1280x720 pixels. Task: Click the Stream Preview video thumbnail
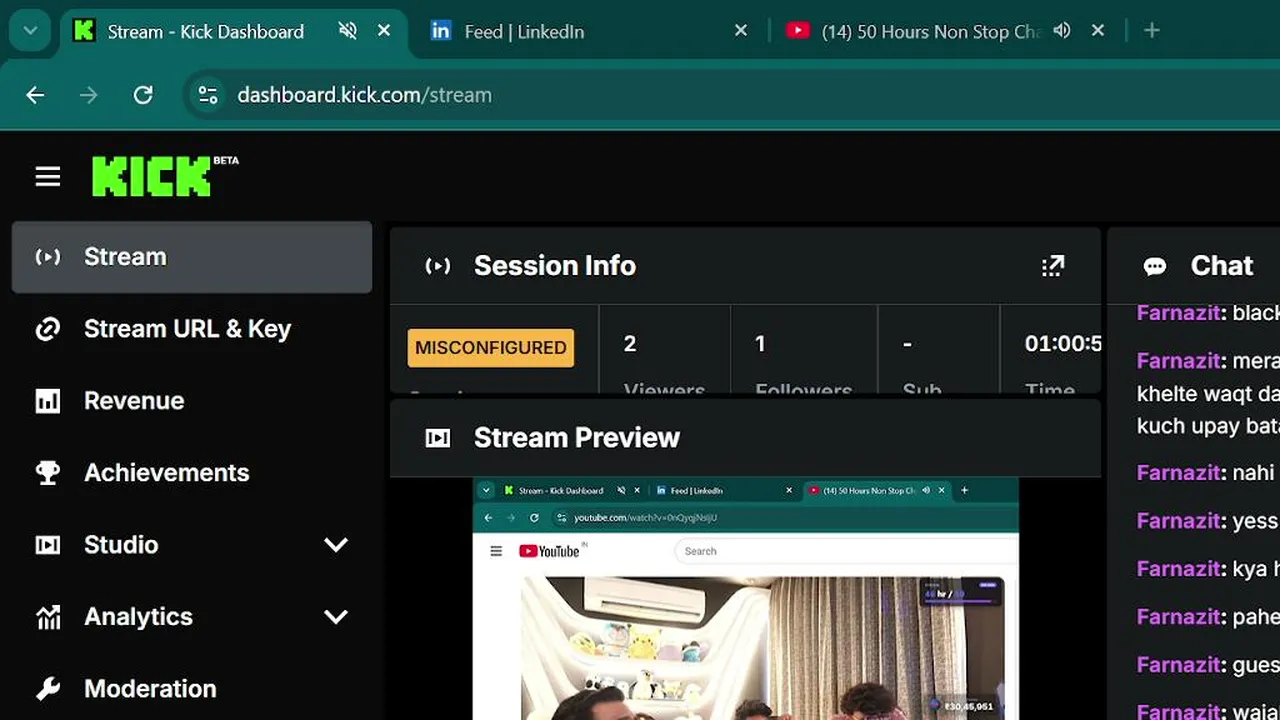pos(746,599)
